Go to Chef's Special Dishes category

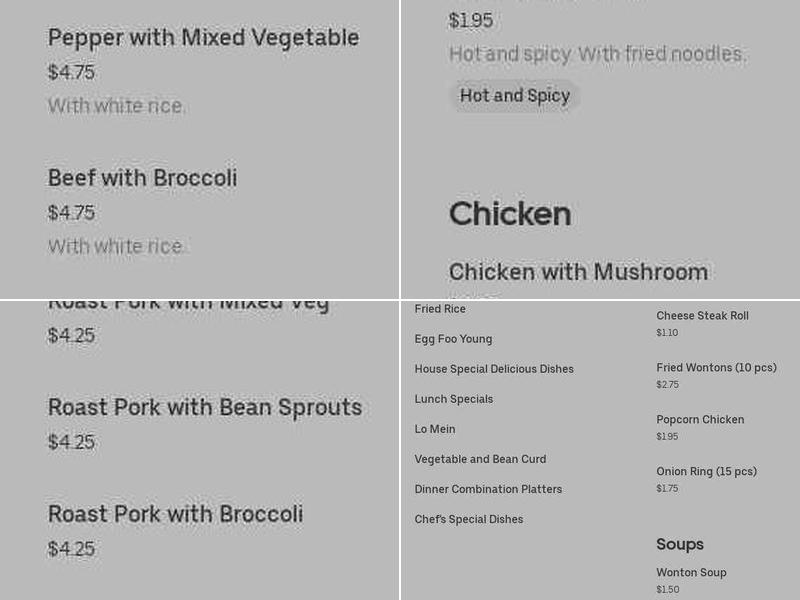pos(469,519)
